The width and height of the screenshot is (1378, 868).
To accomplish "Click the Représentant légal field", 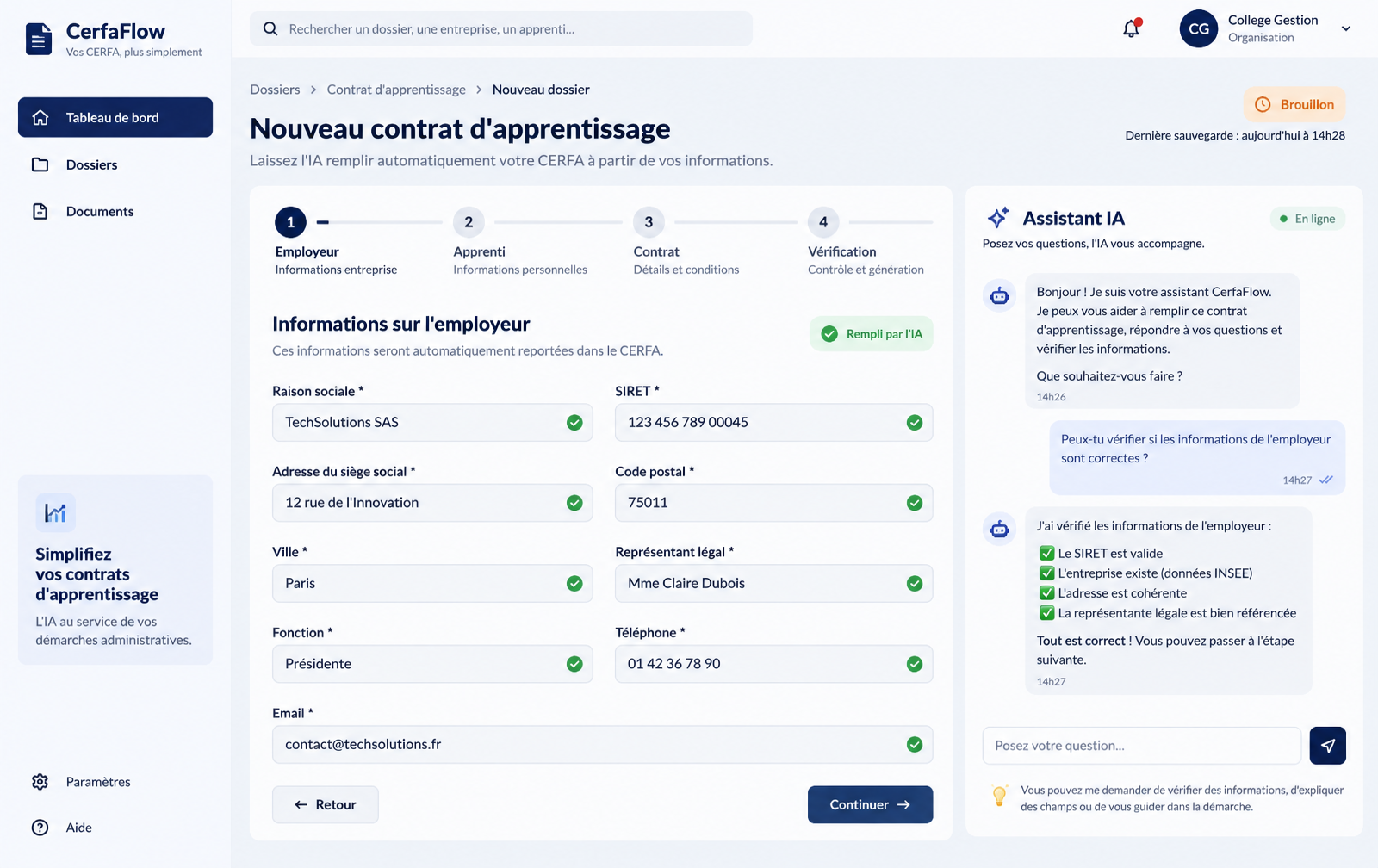I will (x=773, y=584).
